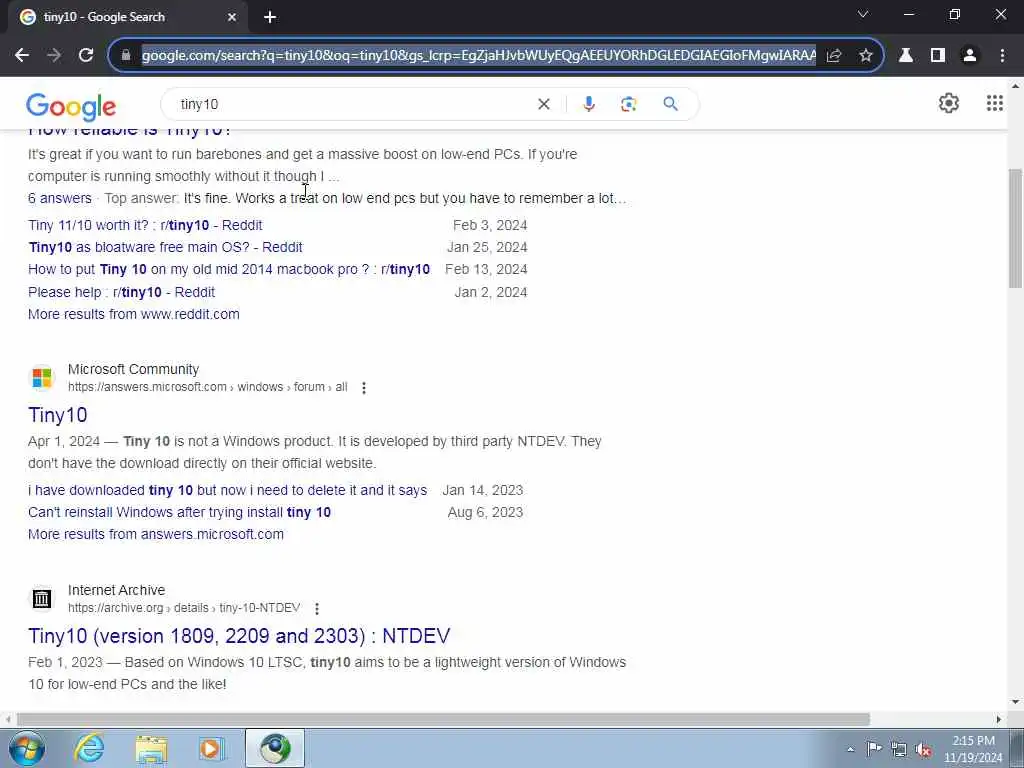Open Google quick settings gear
Viewport: 1024px width, 768px height.
coord(949,103)
